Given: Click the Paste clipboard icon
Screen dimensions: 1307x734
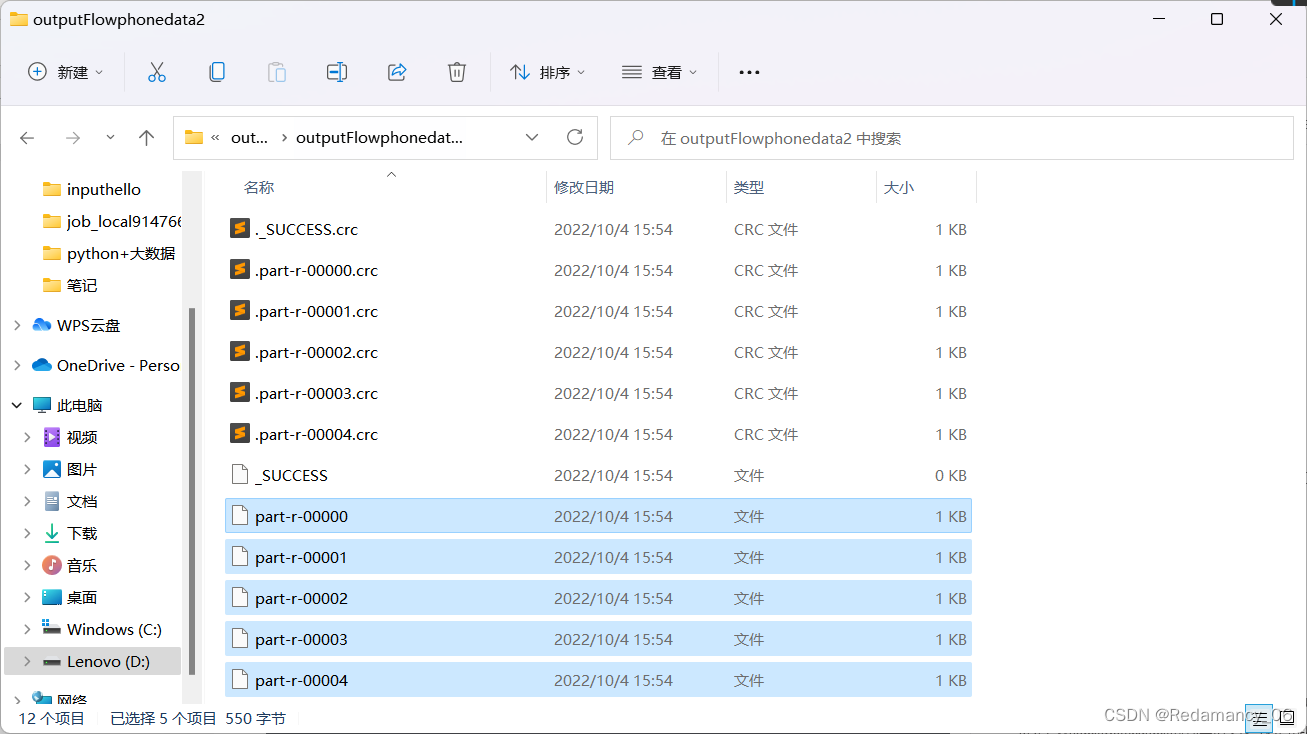Looking at the screenshot, I should coord(277,72).
